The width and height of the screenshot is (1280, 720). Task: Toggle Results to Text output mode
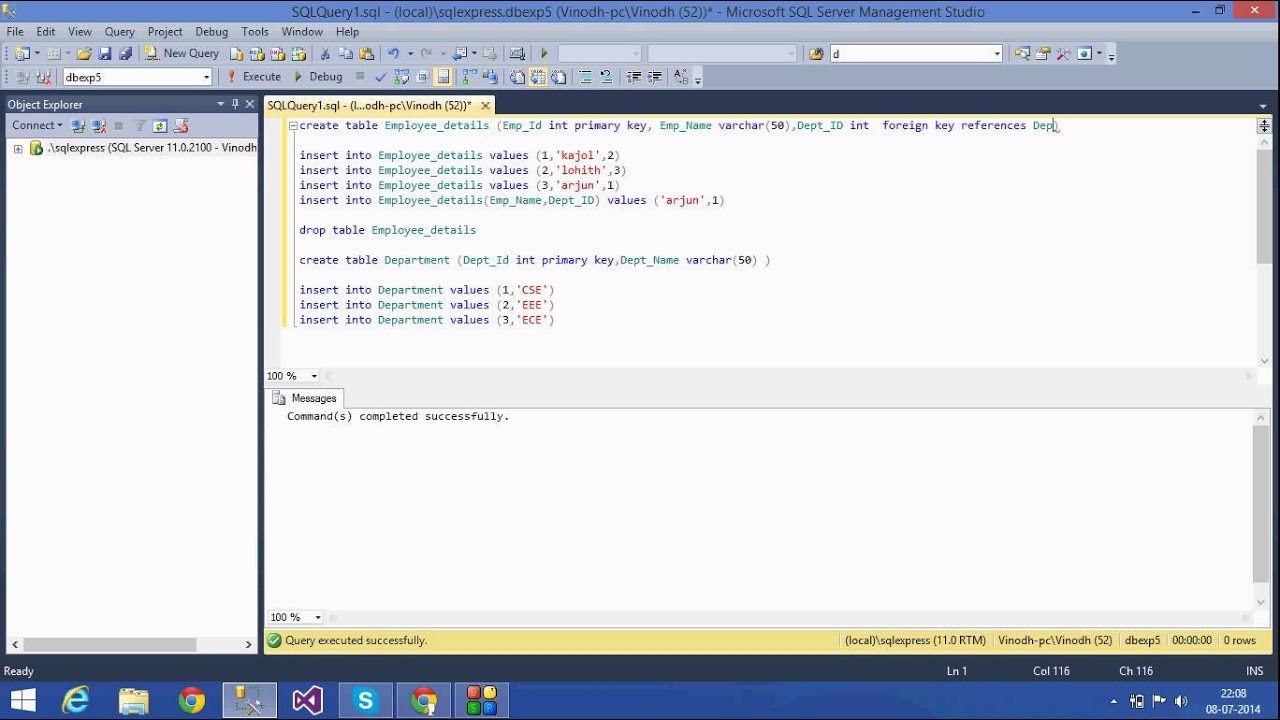[x=517, y=76]
